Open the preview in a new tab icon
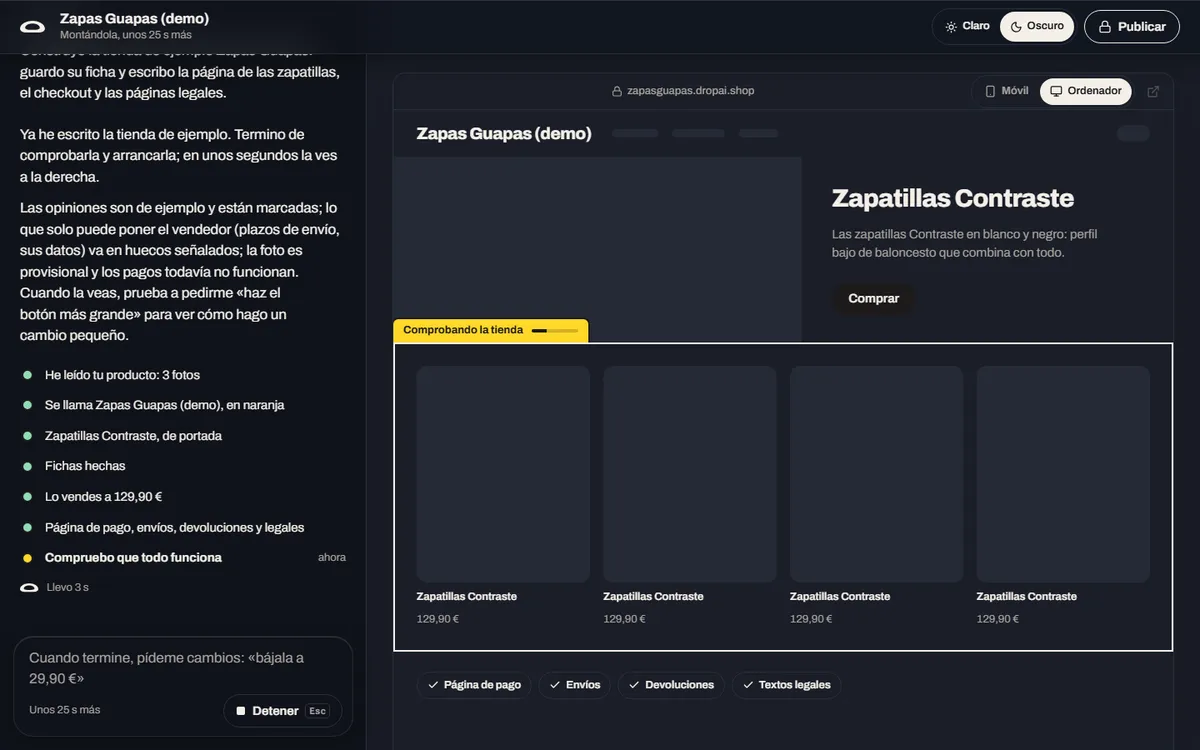The image size is (1200, 750). 1153,91
